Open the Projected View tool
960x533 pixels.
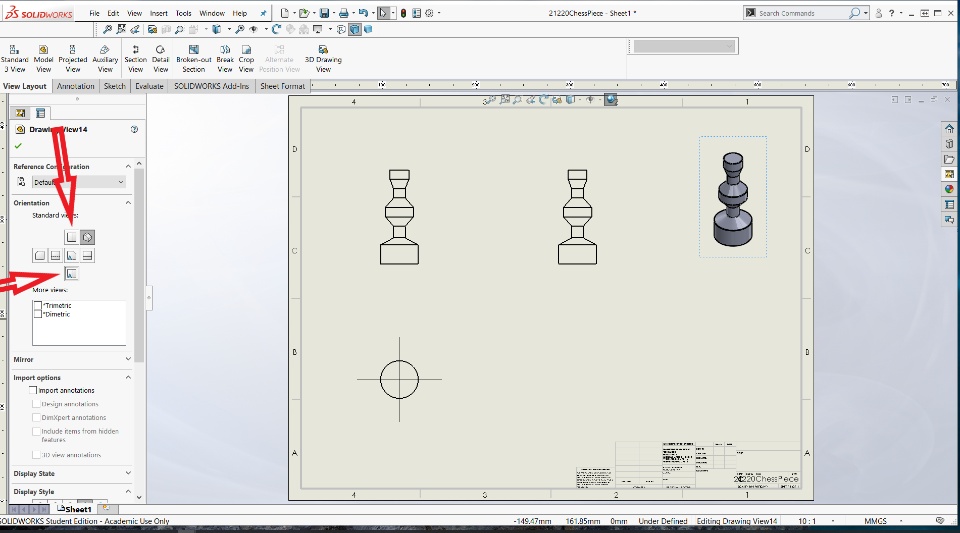click(x=73, y=58)
